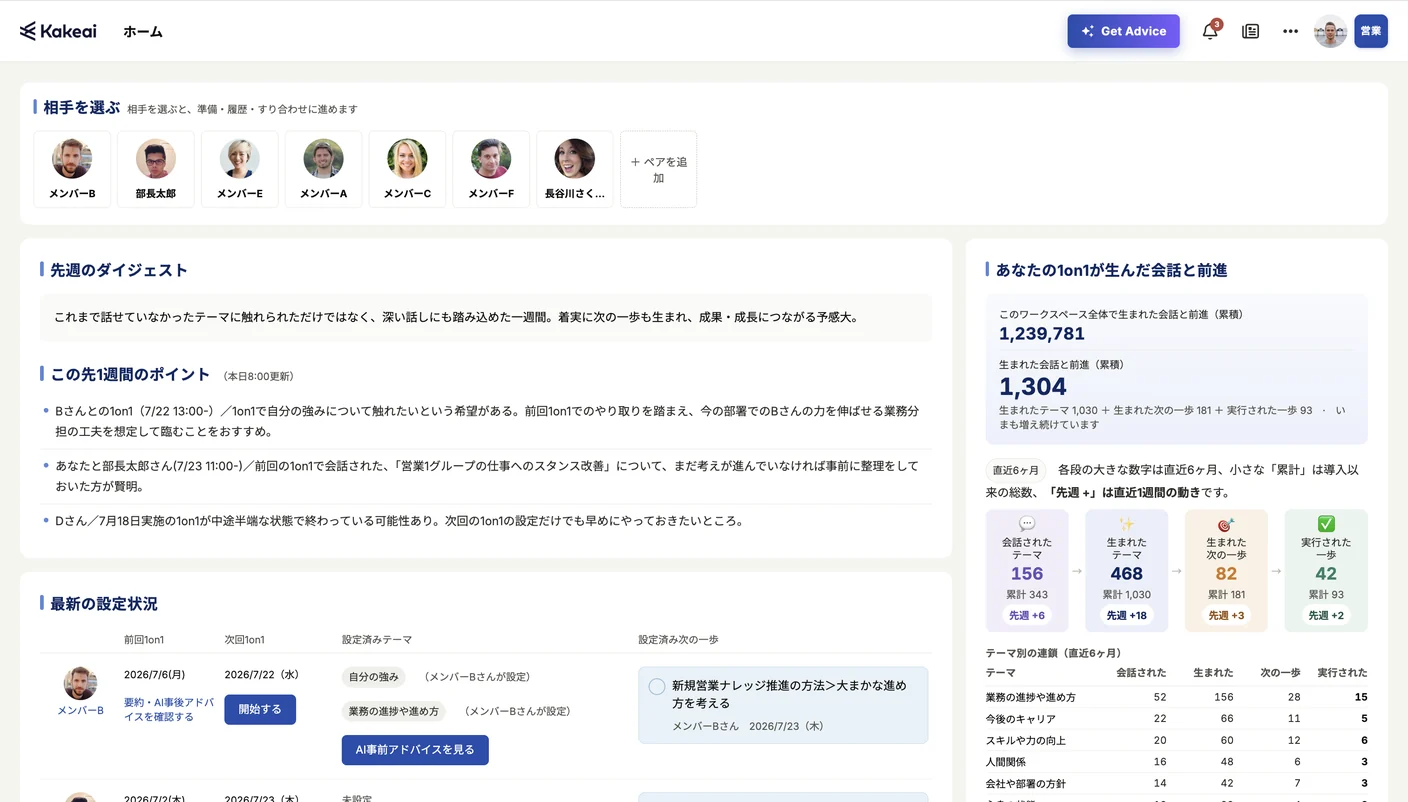Click the Kakeai logo

click(x=58, y=31)
